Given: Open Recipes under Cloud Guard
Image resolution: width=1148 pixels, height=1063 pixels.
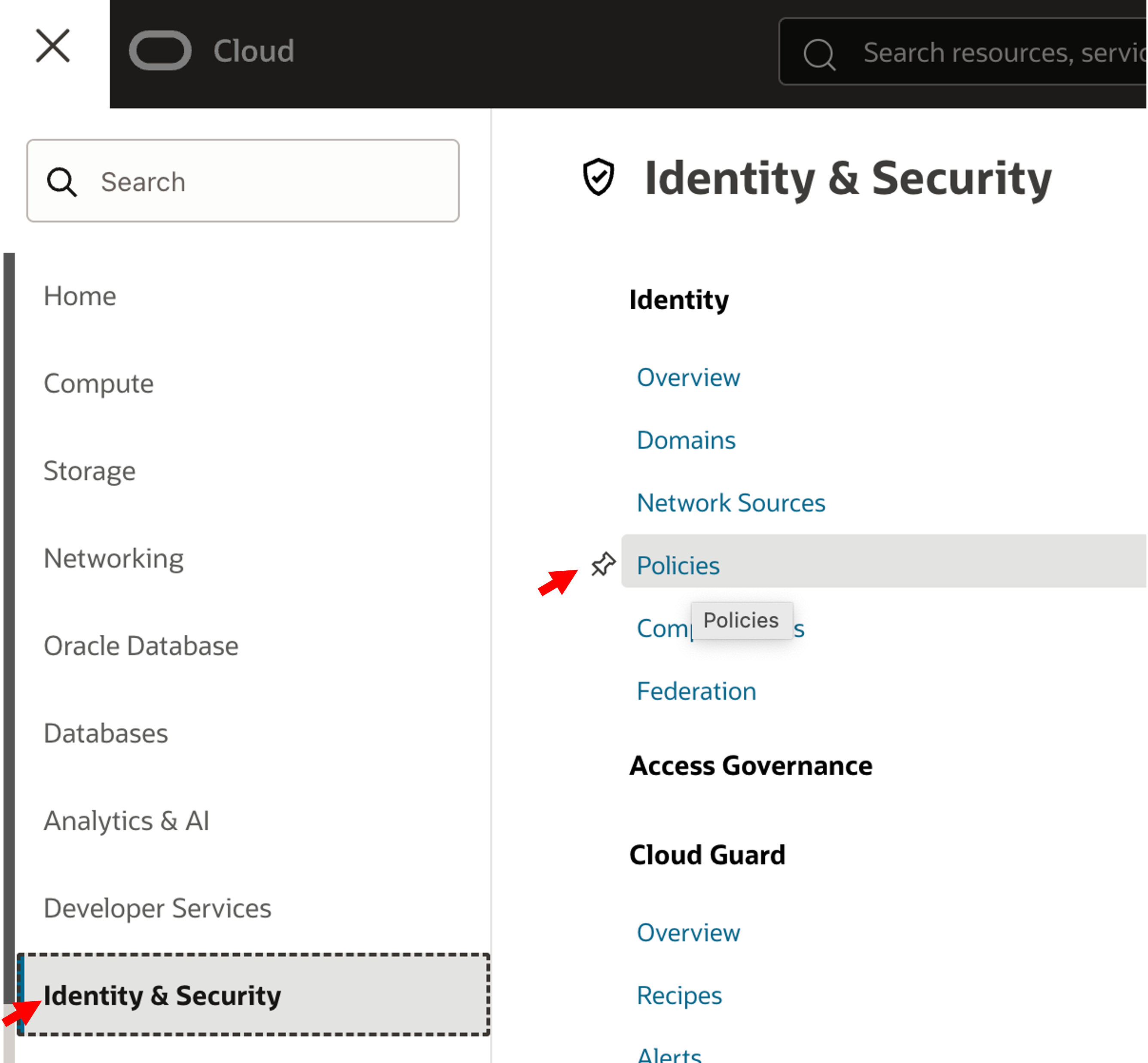Looking at the screenshot, I should tap(679, 996).
